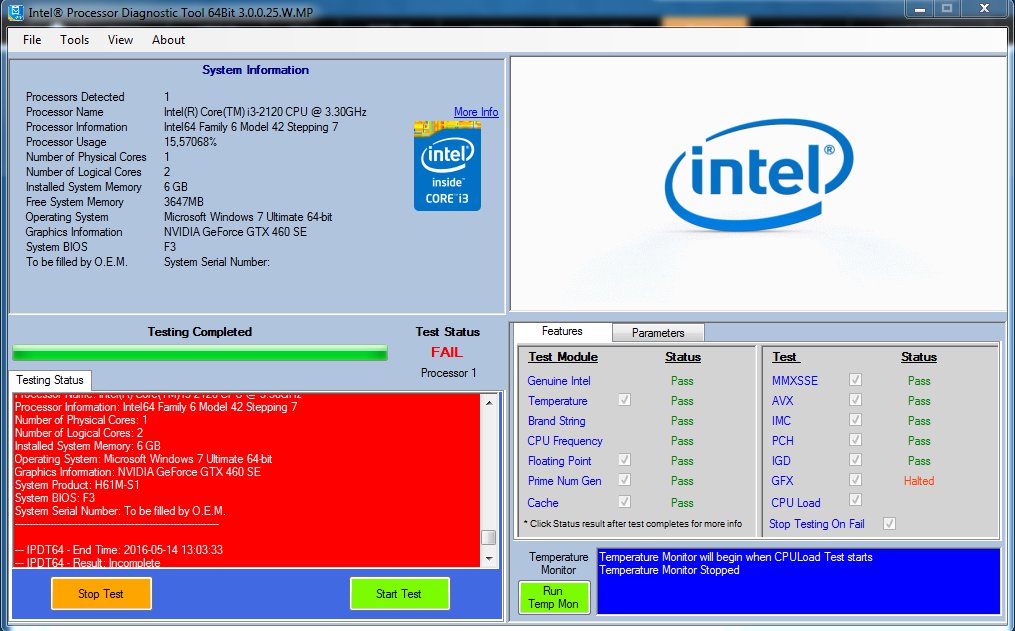Toggle the Stop Testing On Fail checkbox
The height and width of the screenshot is (631, 1015).
click(x=889, y=524)
